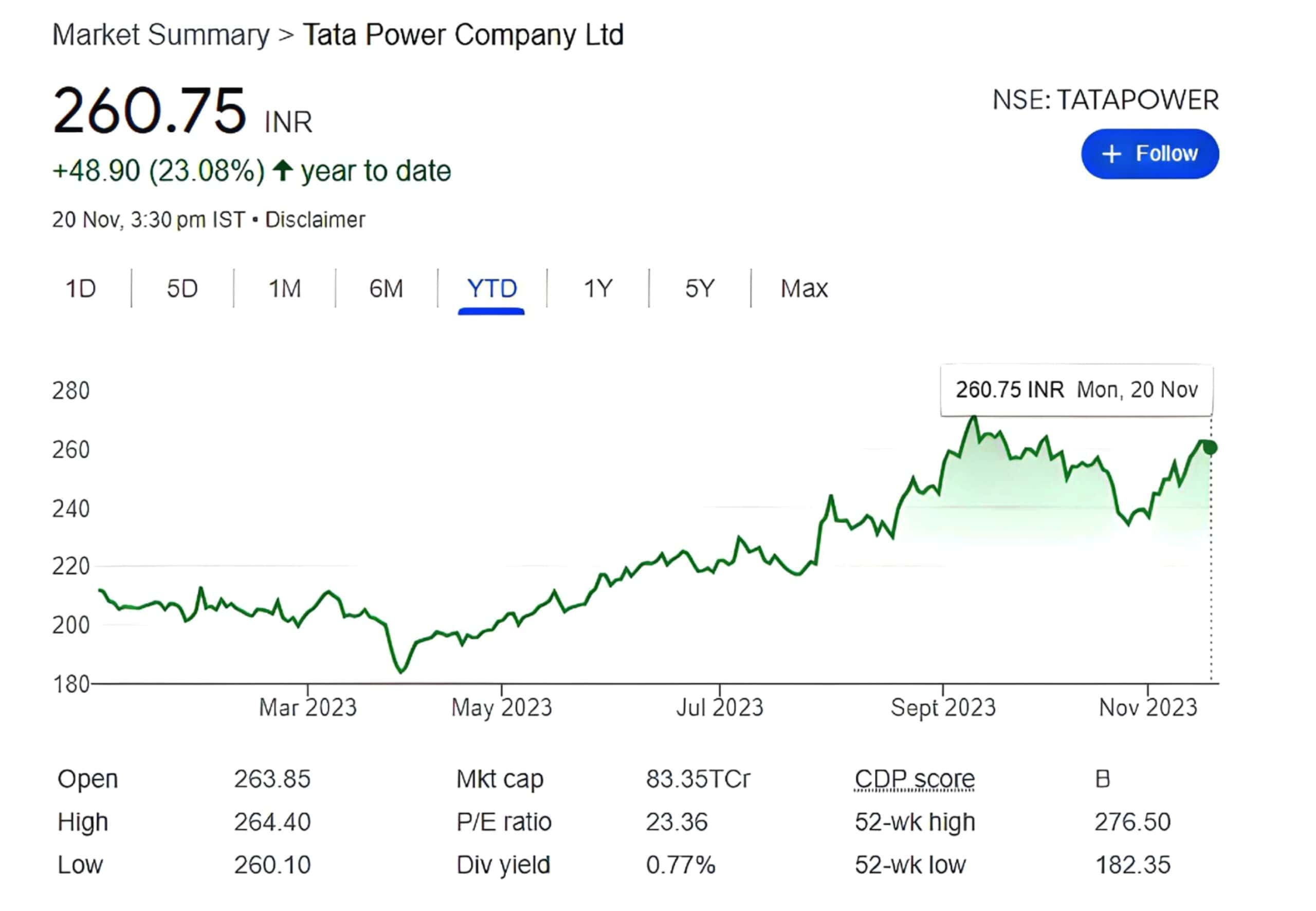Click the NSE: TATAPOWER ticker text
Viewport: 1316px width, 911px height.
point(1105,100)
